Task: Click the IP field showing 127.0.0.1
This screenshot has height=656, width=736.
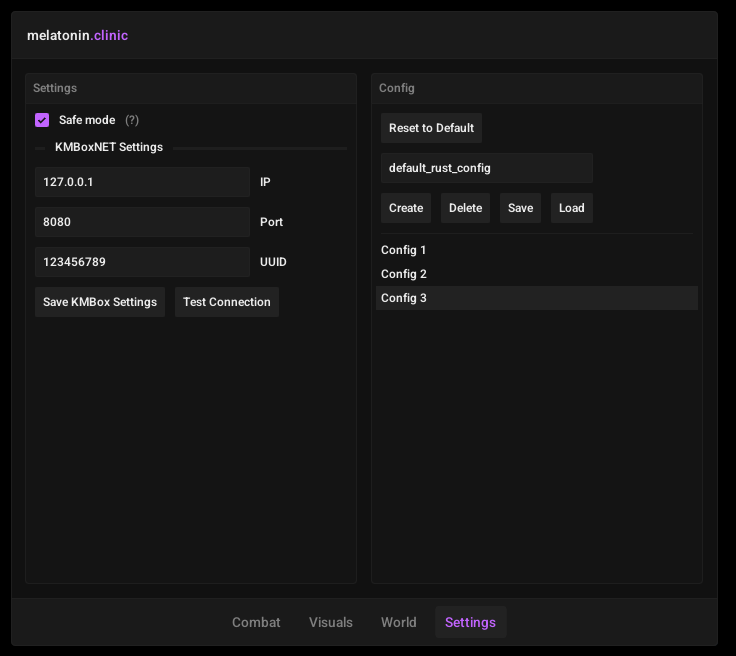Action: pos(142,182)
